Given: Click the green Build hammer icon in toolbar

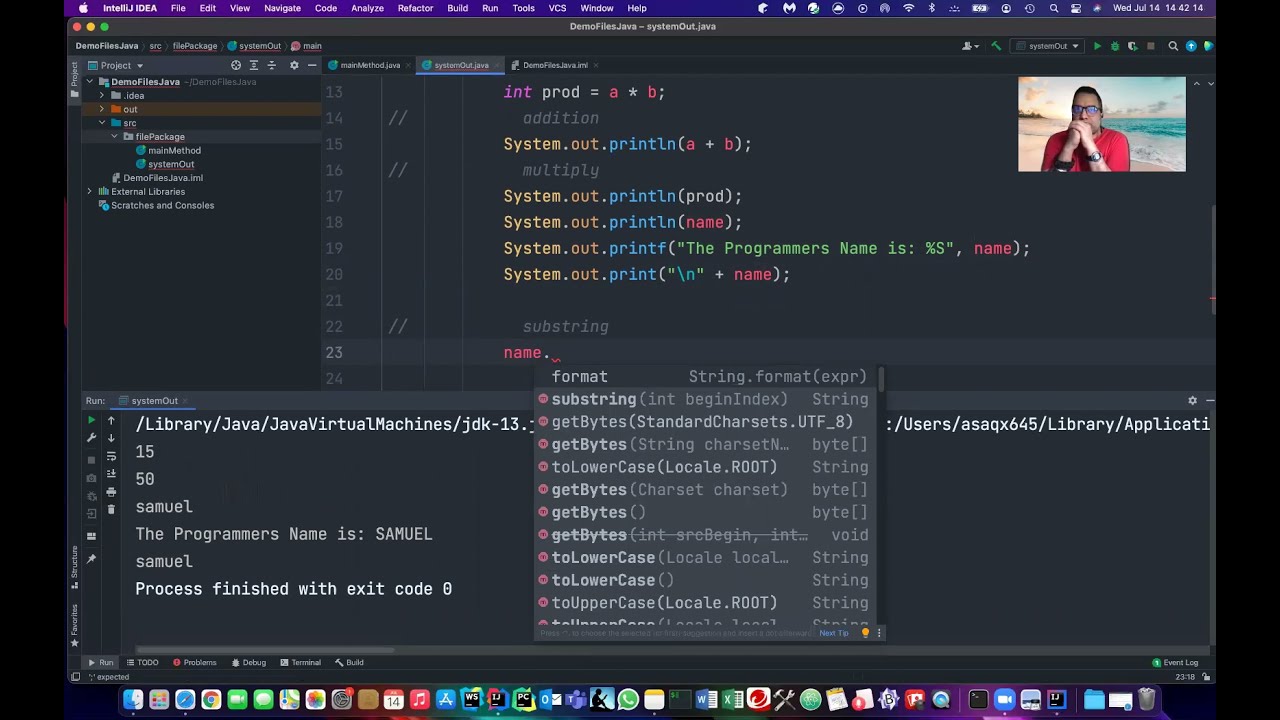Looking at the screenshot, I should coord(996,46).
